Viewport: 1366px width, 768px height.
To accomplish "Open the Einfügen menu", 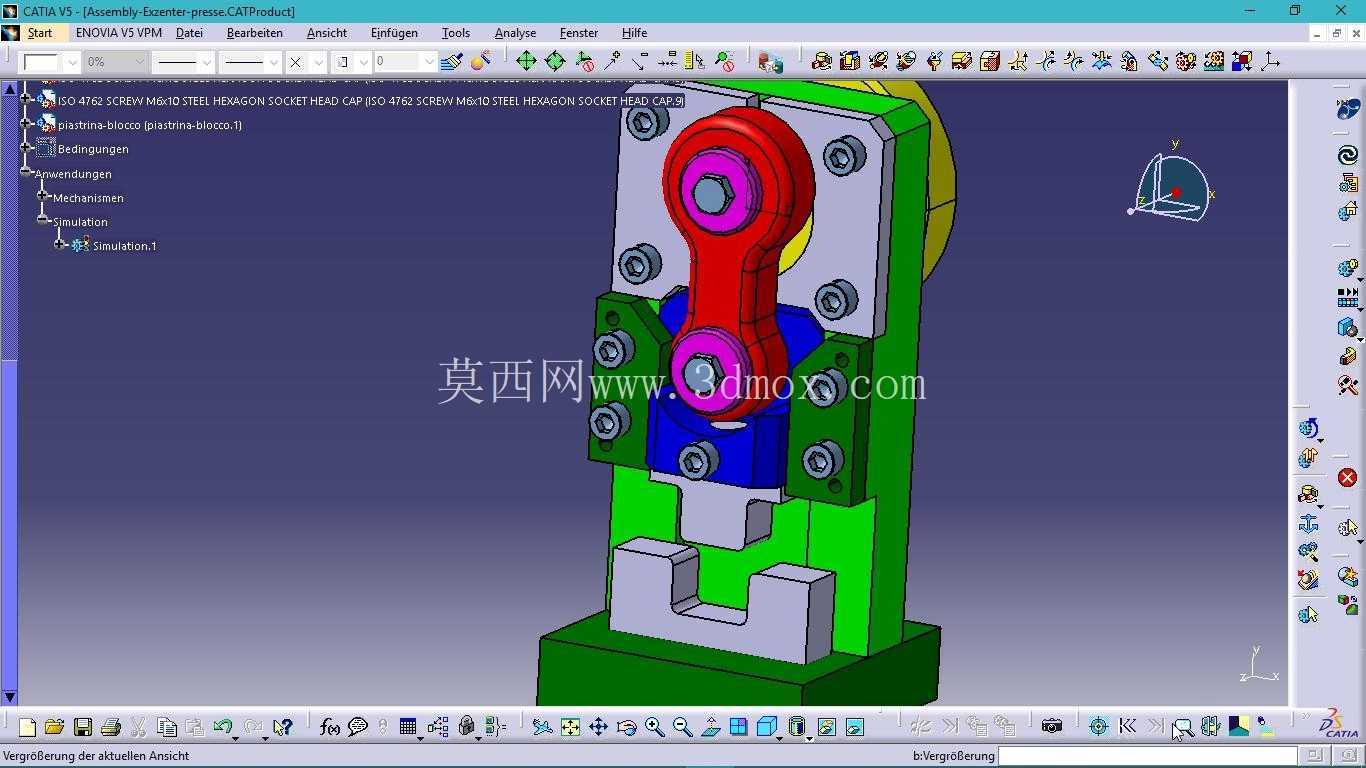I will click(x=394, y=33).
